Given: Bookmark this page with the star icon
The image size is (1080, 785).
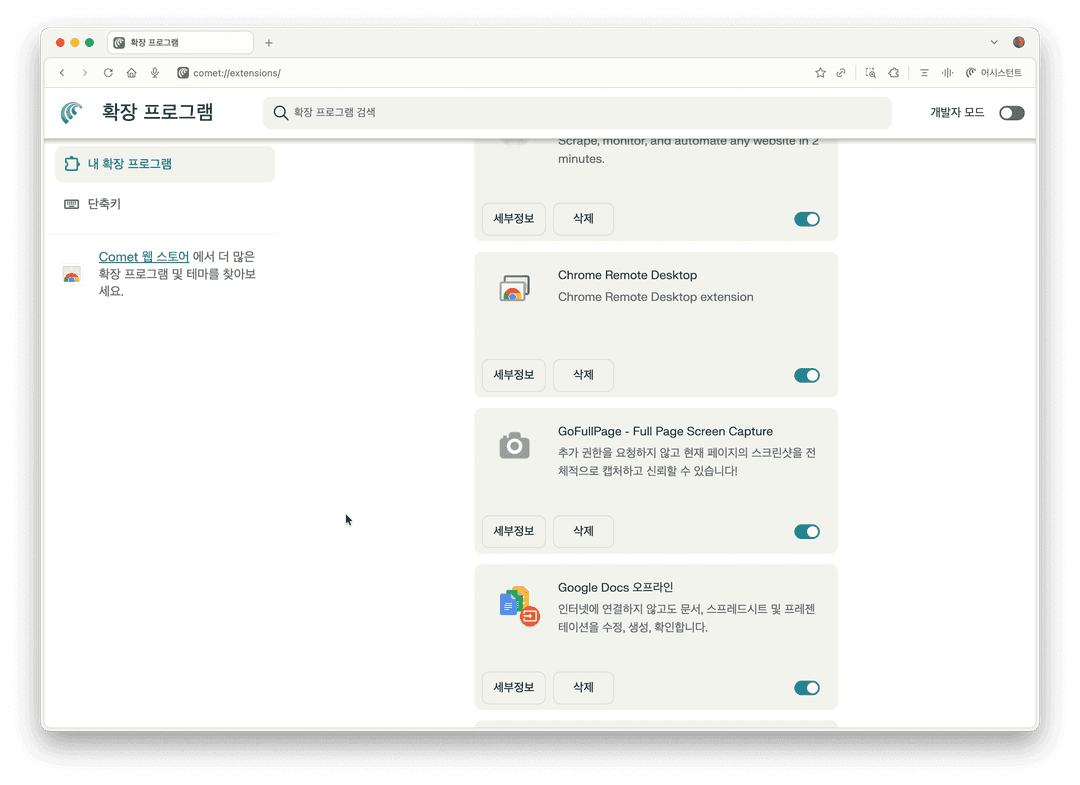Looking at the screenshot, I should (820, 73).
